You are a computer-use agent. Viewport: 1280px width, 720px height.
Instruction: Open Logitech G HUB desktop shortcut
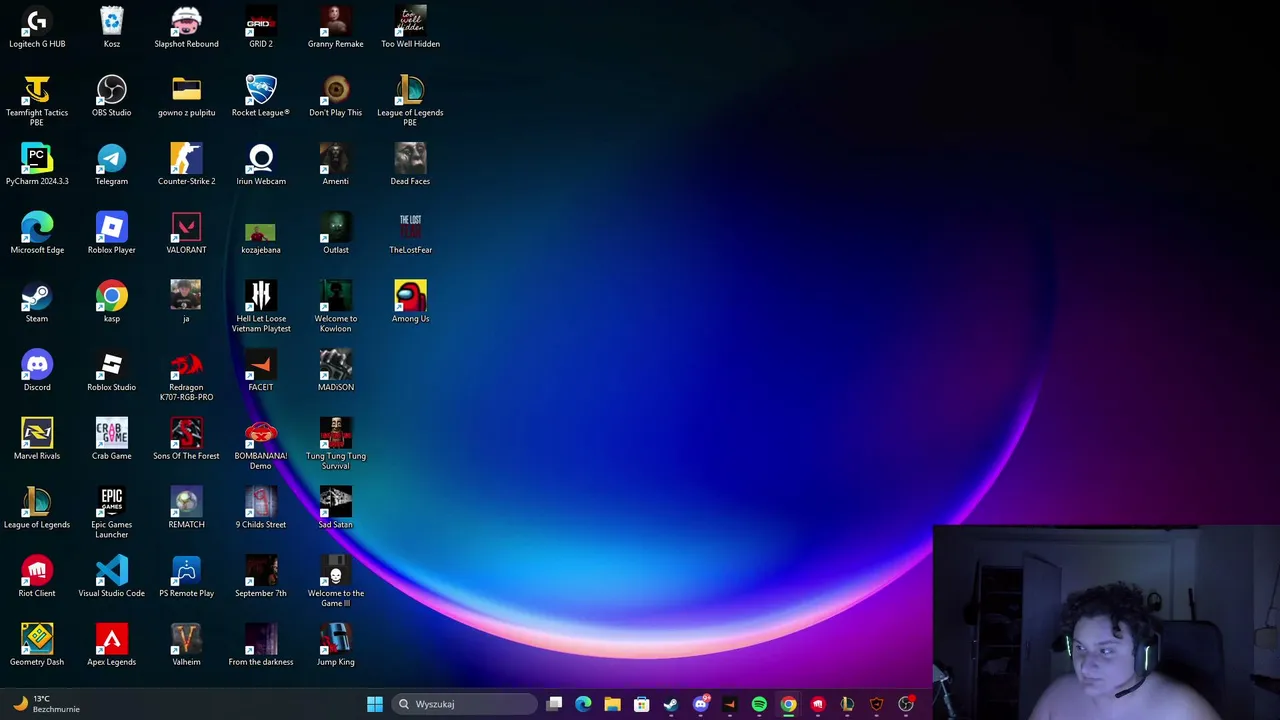(x=37, y=27)
